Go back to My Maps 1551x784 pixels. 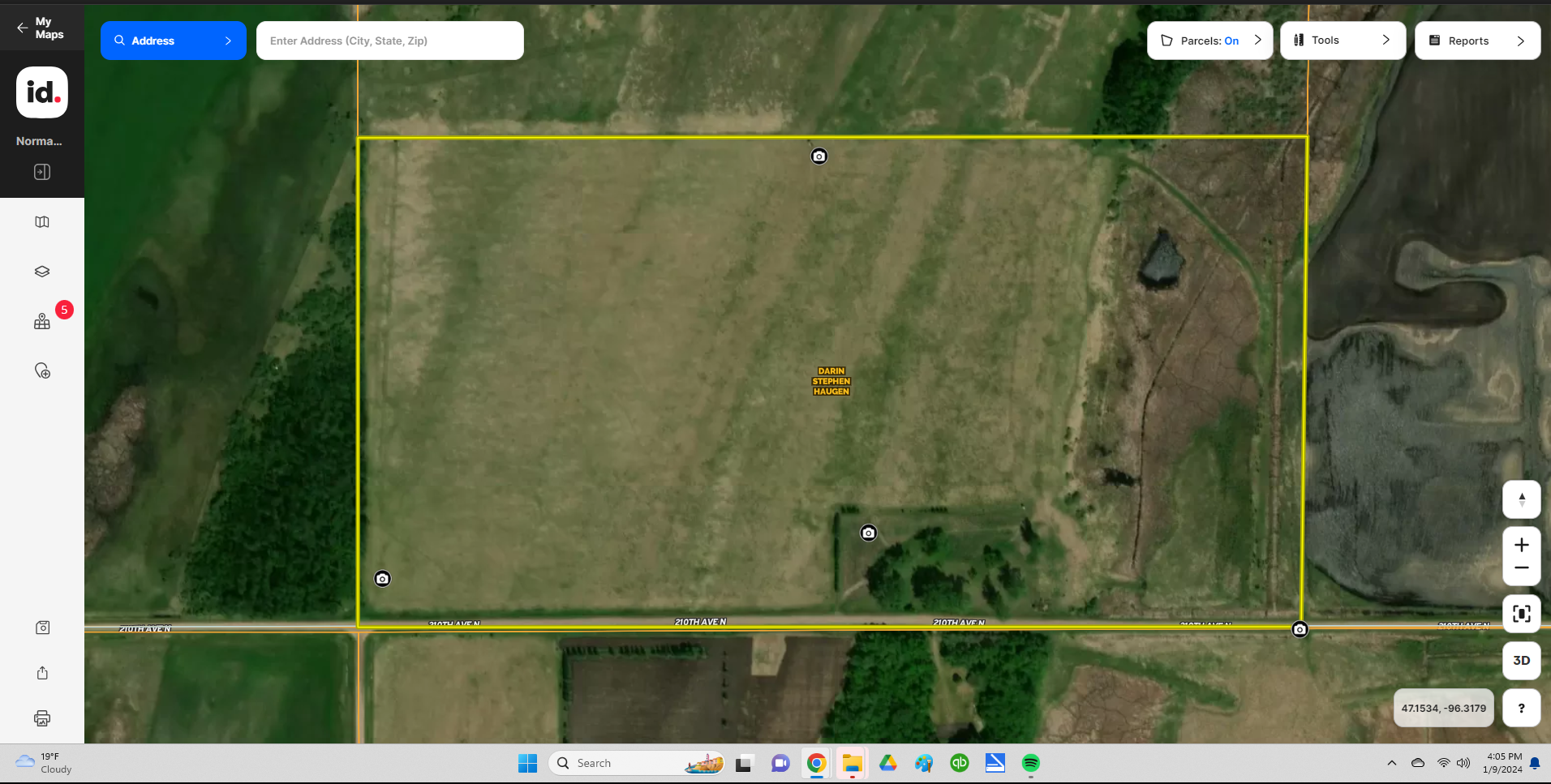41,28
